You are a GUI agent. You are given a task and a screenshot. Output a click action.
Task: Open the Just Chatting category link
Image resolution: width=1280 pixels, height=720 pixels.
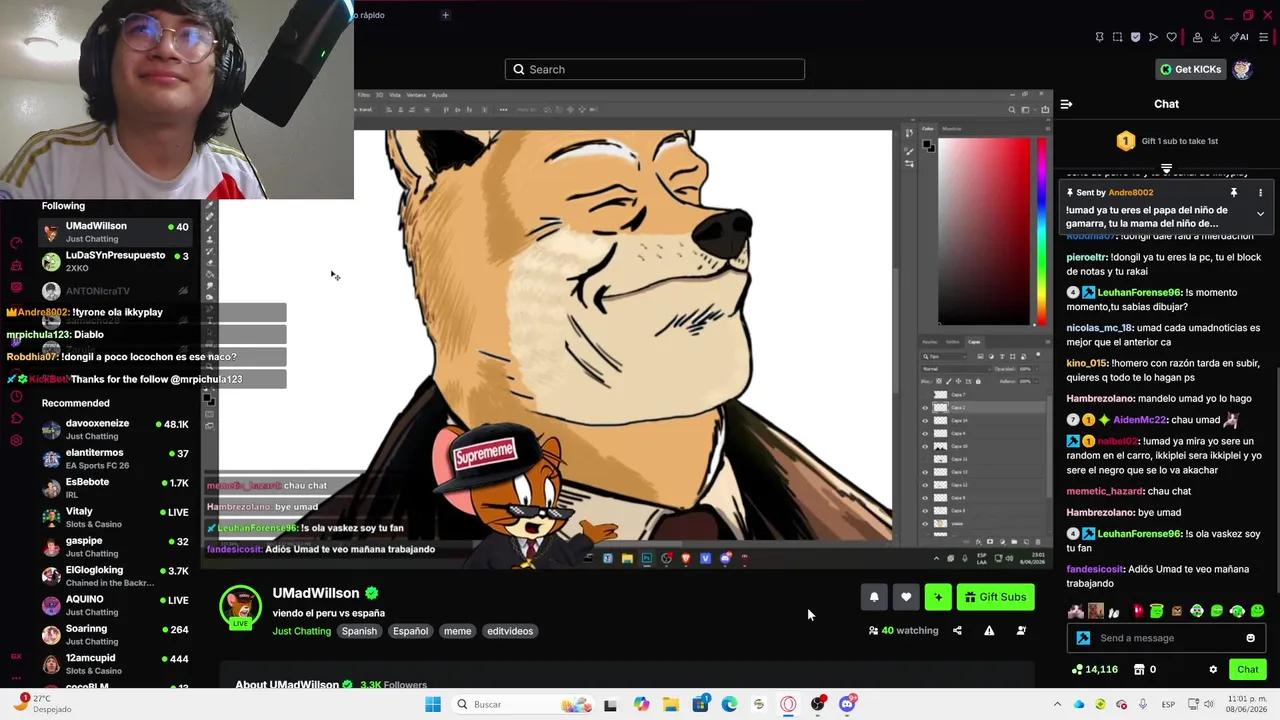pyautogui.click(x=301, y=631)
